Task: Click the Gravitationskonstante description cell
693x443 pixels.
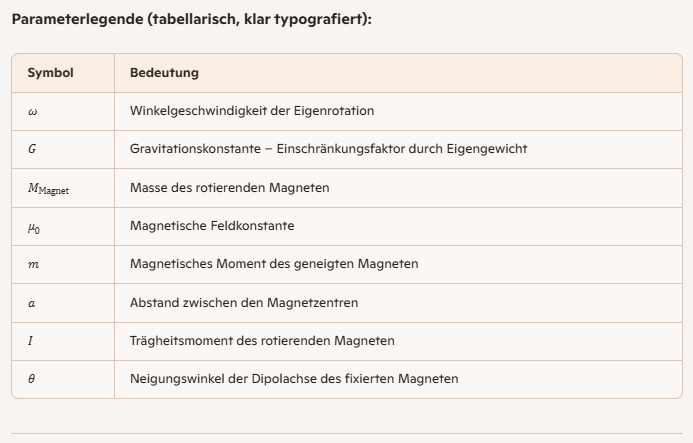Action: (x=328, y=149)
